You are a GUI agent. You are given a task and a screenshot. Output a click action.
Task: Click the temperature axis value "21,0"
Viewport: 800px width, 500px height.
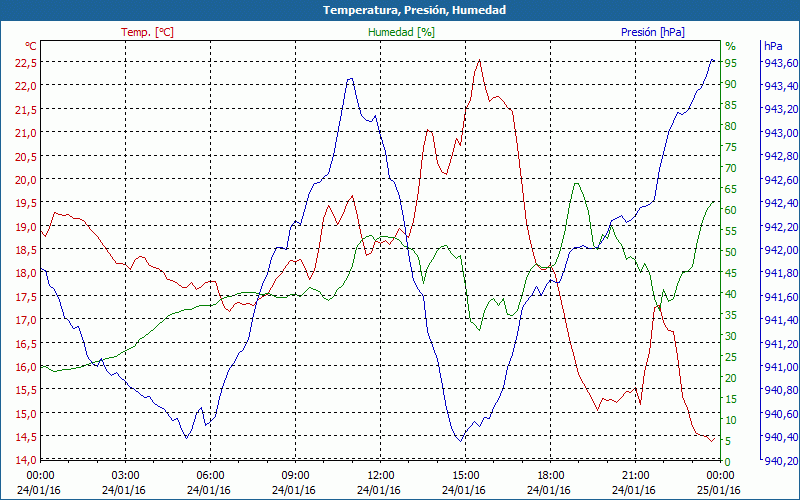(27, 133)
